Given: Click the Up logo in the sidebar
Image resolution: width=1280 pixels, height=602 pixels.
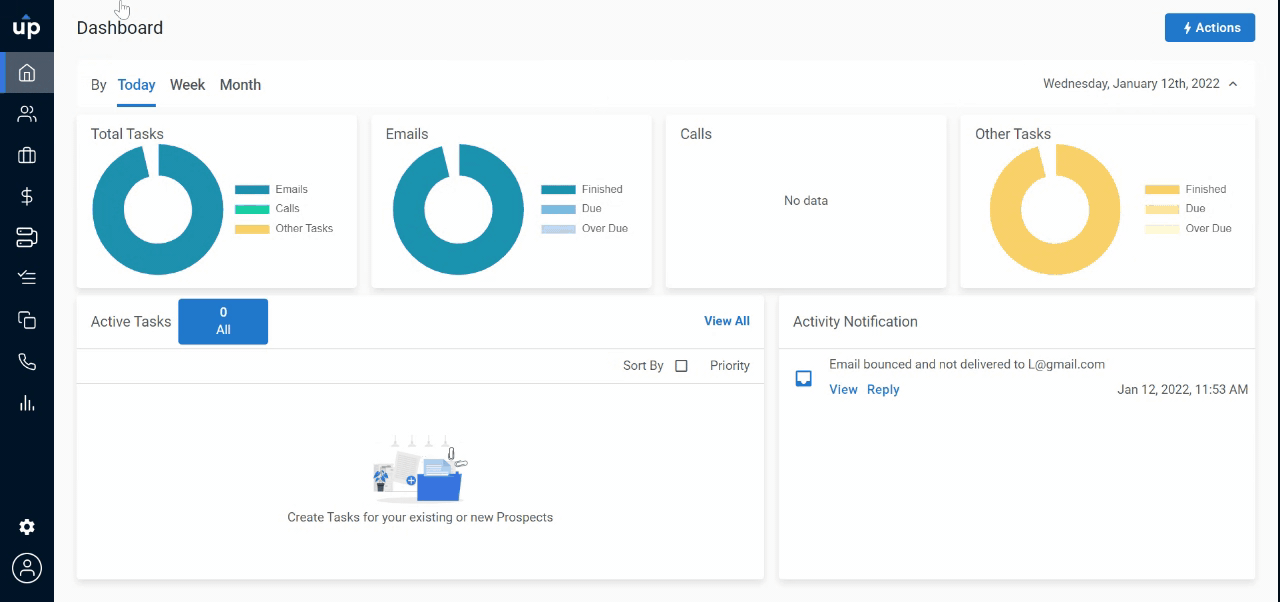Looking at the screenshot, I should (x=27, y=27).
